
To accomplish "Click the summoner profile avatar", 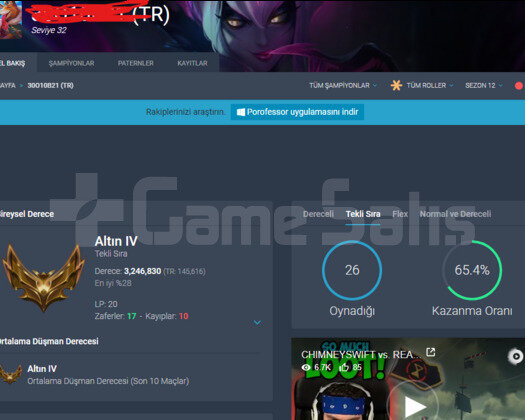I will pyautogui.click(x=11, y=19).
